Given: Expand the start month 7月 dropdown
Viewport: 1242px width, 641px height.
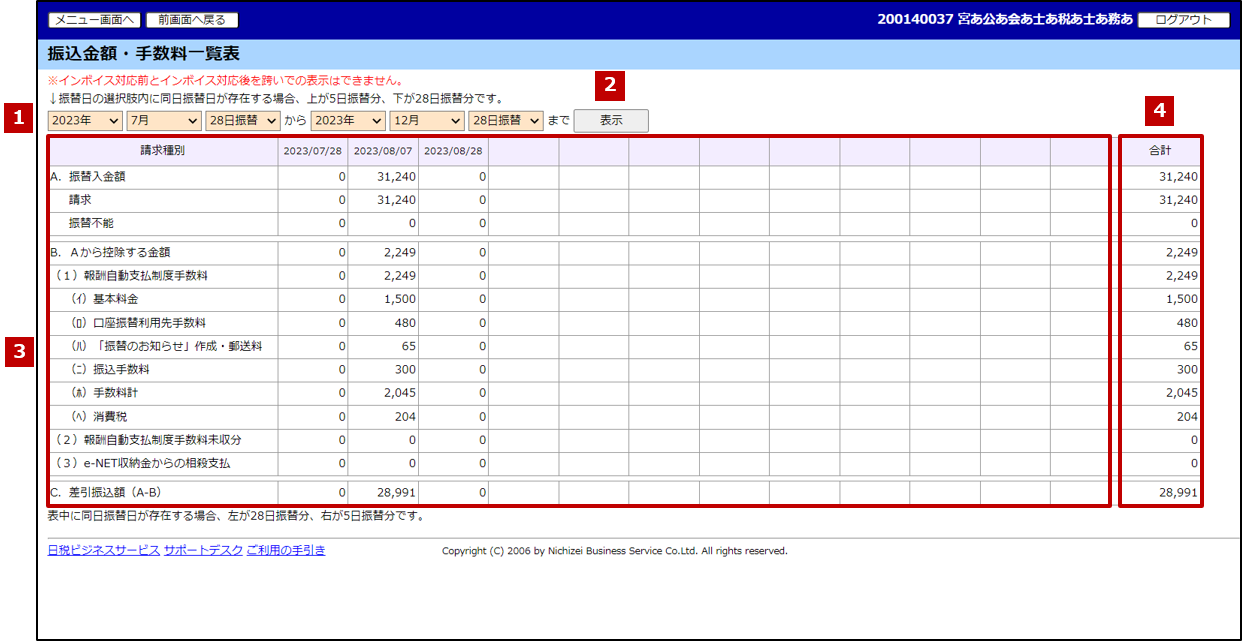Looking at the screenshot, I should 163,121.
